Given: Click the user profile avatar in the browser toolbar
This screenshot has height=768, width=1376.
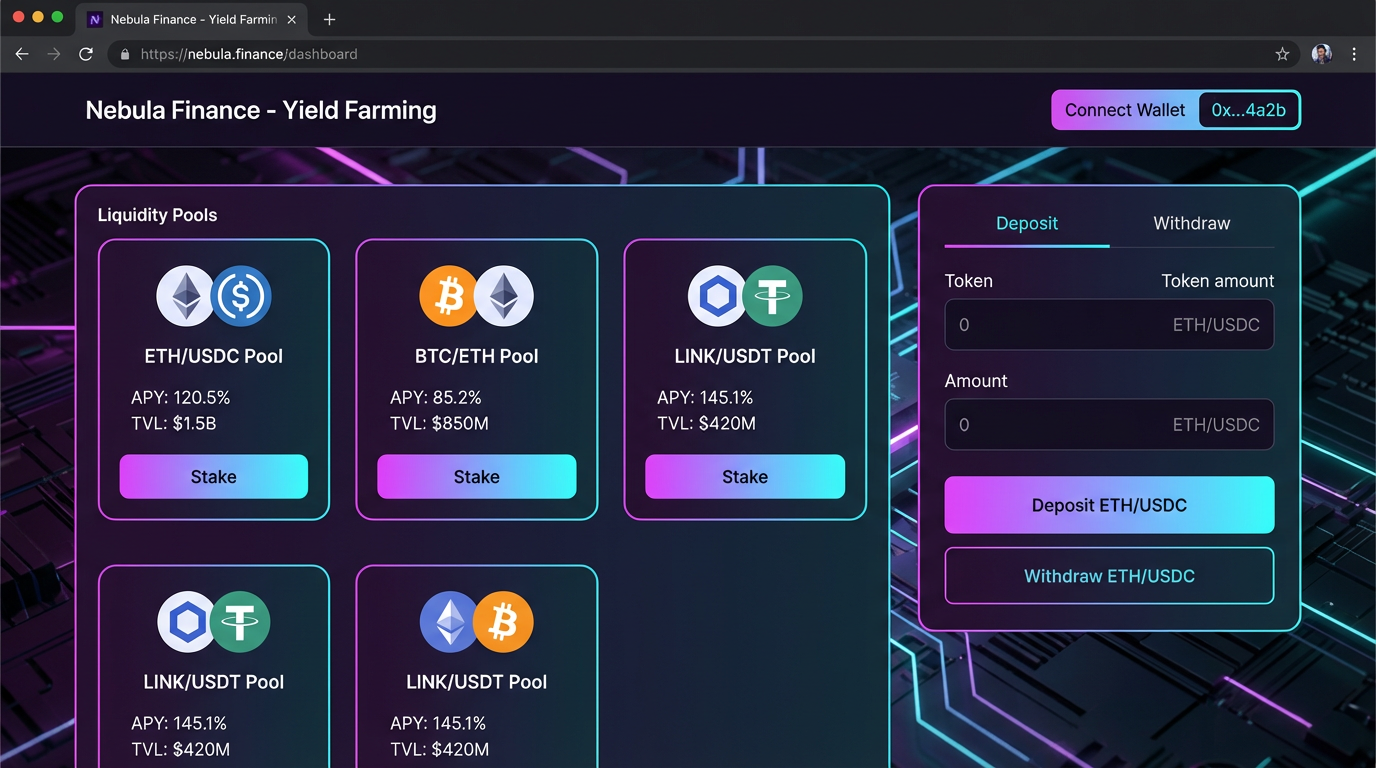Looking at the screenshot, I should 1321,53.
